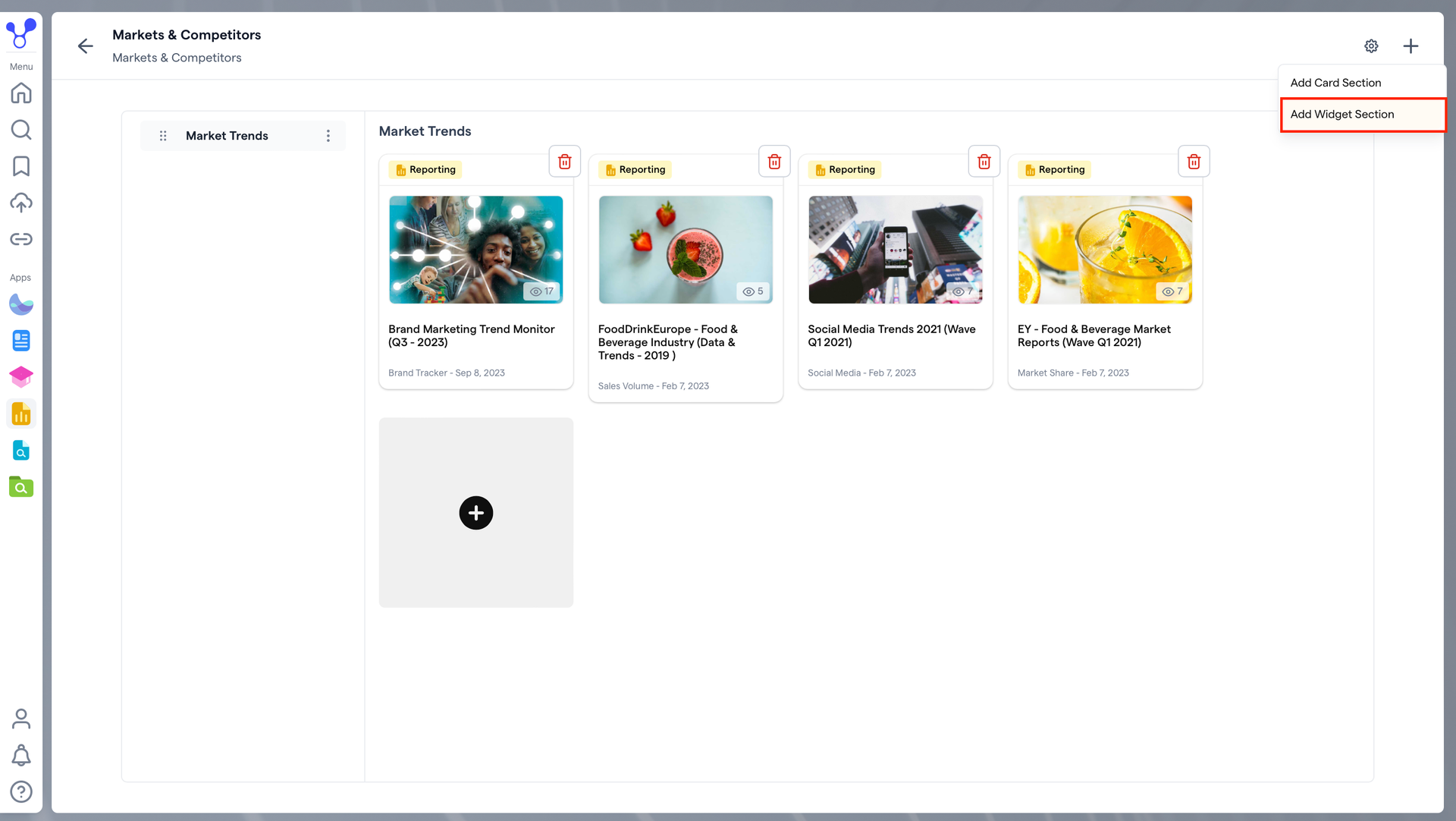
Task: Open FoodDrinkEurope strawberry smoothie thumbnail
Action: (686, 250)
